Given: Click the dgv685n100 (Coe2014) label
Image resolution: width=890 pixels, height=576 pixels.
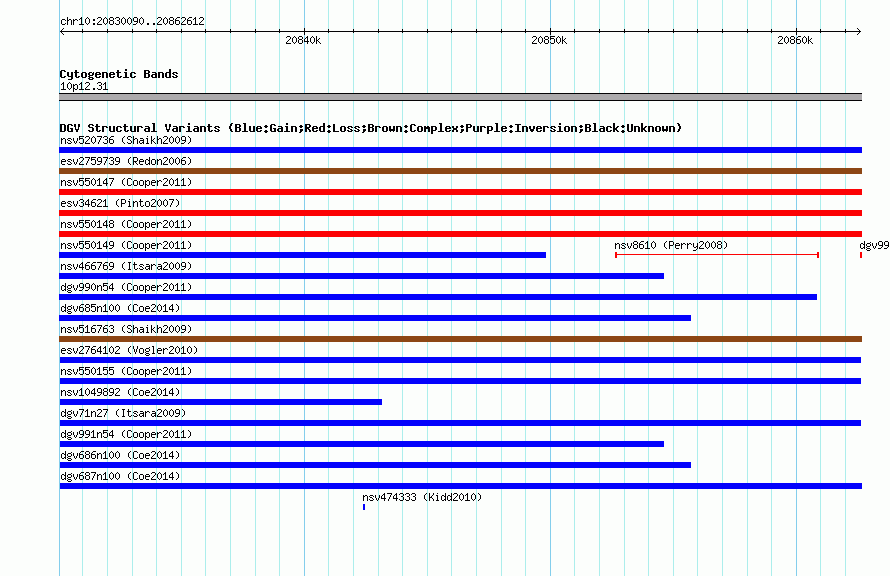Looking at the screenshot, I should [x=120, y=308].
